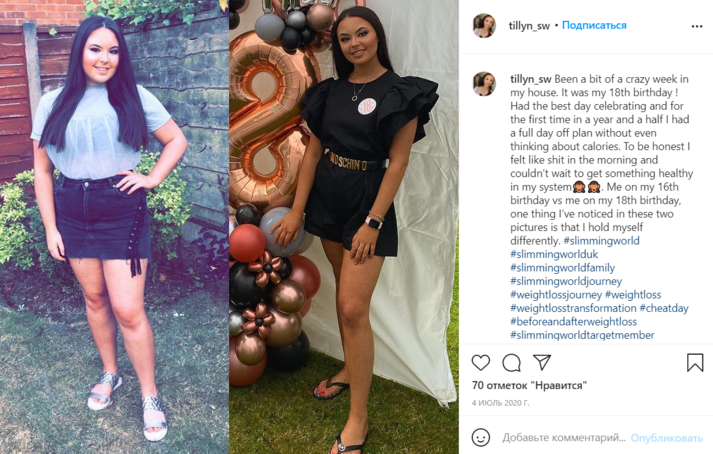Open the #slimmingworlduk hashtag
This screenshot has height=454, width=713.
pyautogui.click(x=554, y=254)
